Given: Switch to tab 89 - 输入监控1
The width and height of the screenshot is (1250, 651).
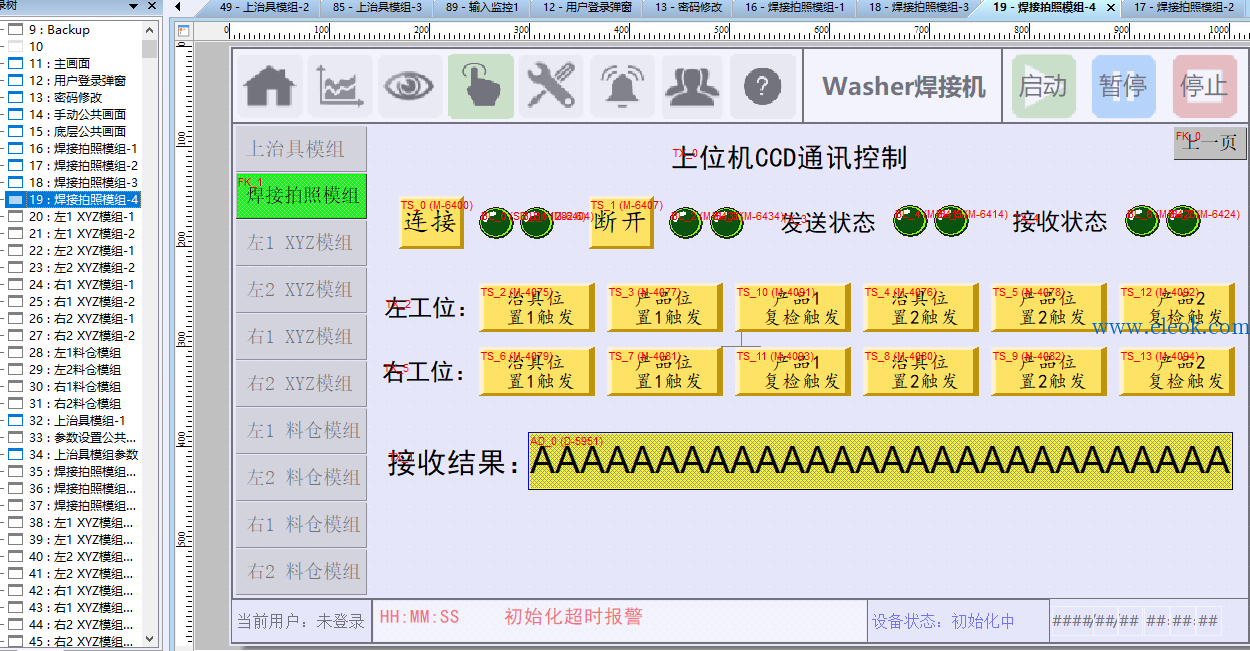Looking at the screenshot, I should [482, 7].
